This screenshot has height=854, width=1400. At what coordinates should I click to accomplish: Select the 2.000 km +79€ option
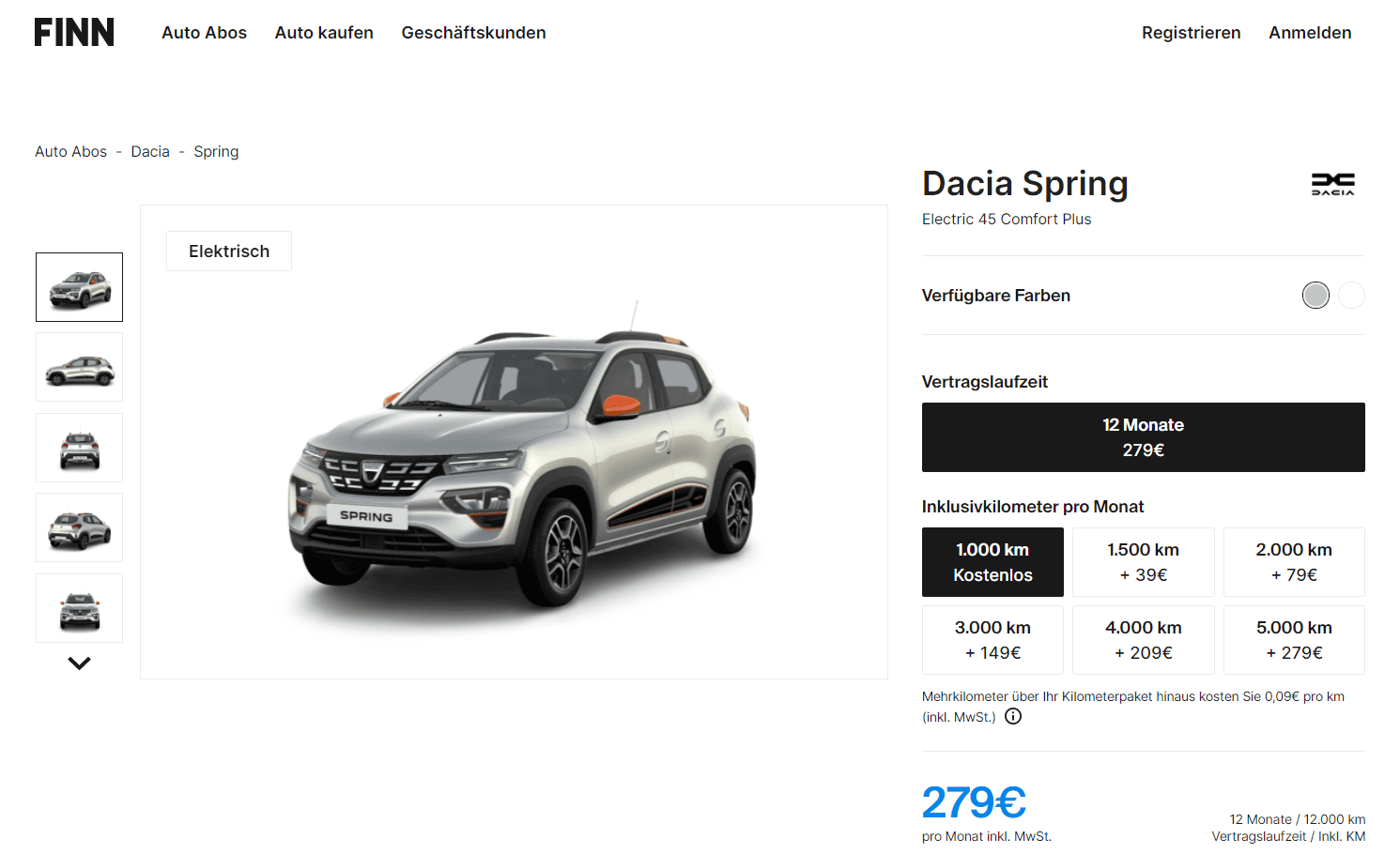coord(1294,562)
